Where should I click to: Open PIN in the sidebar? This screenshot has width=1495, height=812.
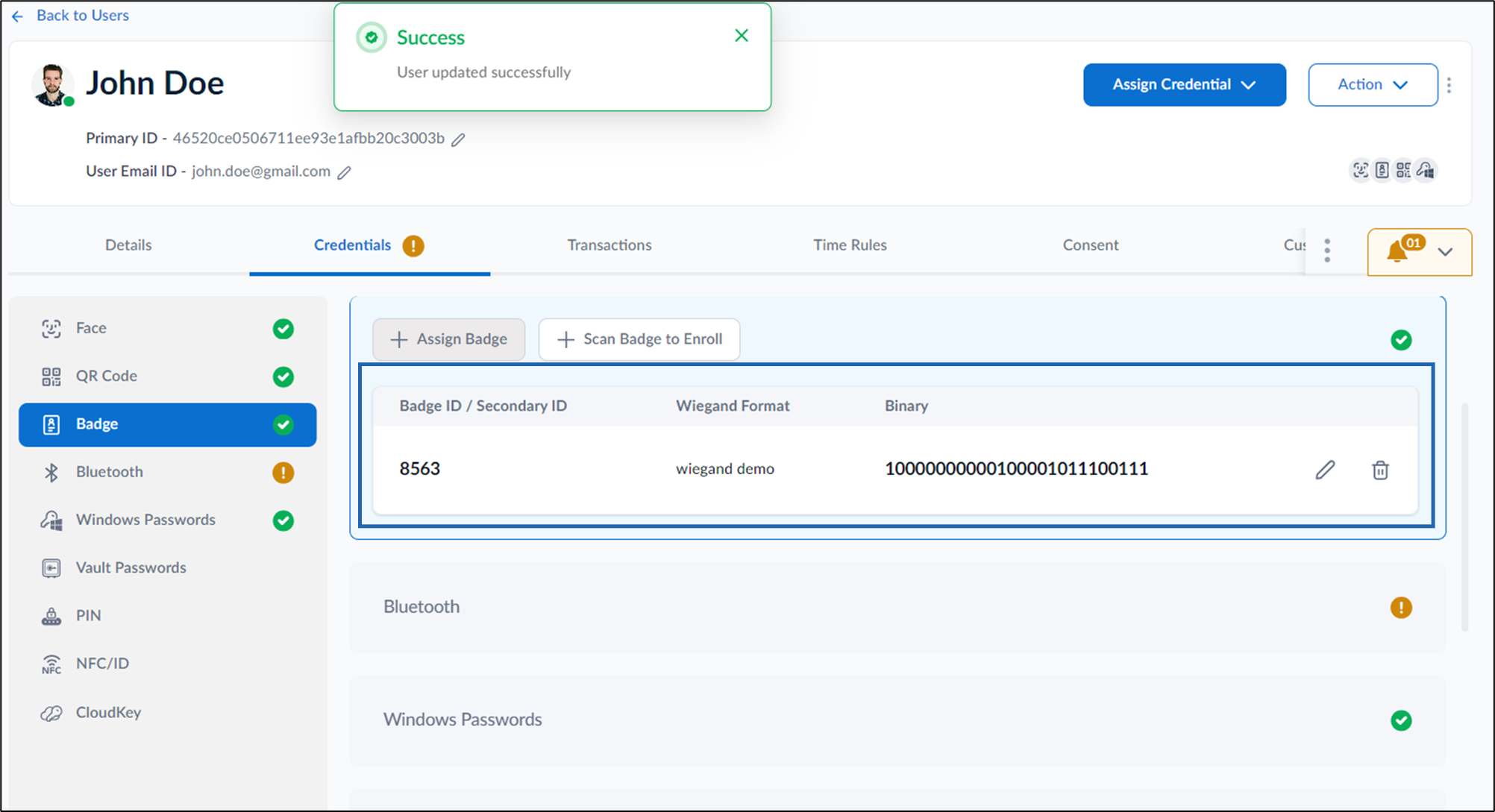click(x=167, y=616)
